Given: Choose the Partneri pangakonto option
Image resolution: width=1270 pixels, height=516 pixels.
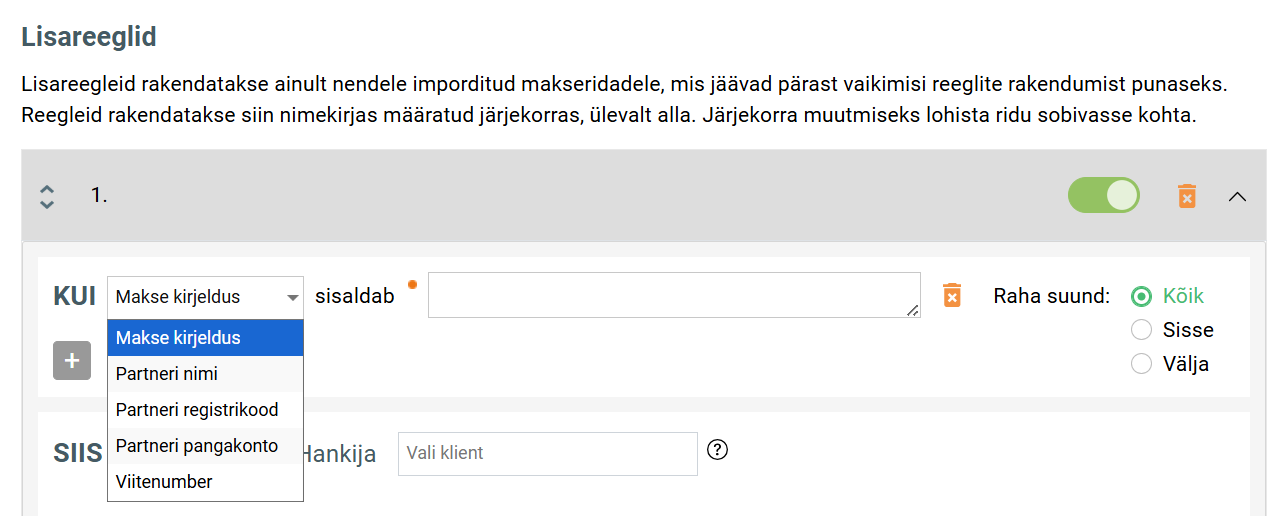Looking at the screenshot, I should [205, 446].
